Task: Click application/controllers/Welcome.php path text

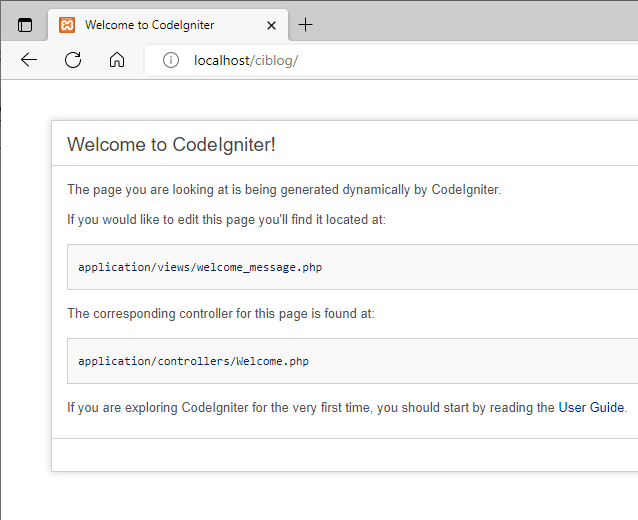Action: coord(194,361)
